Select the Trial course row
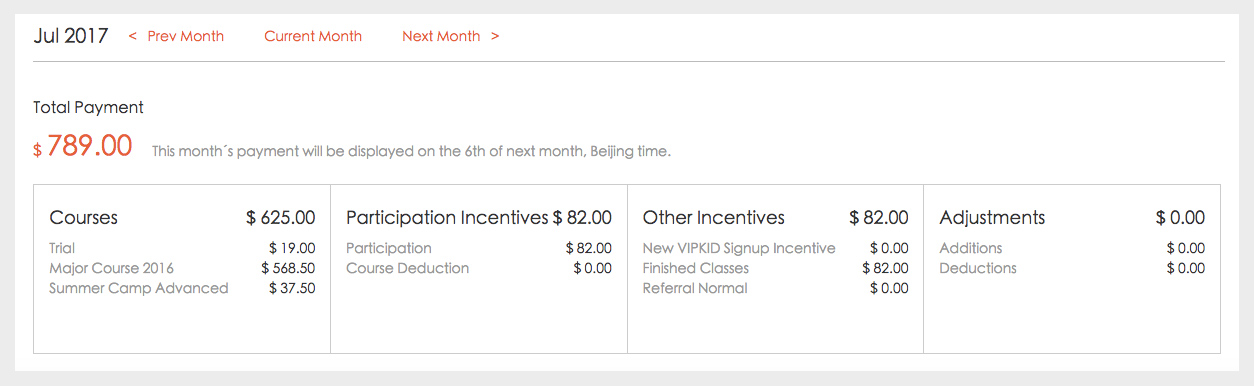The width and height of the screenshot is (1254, 386). tap(182, 248)
